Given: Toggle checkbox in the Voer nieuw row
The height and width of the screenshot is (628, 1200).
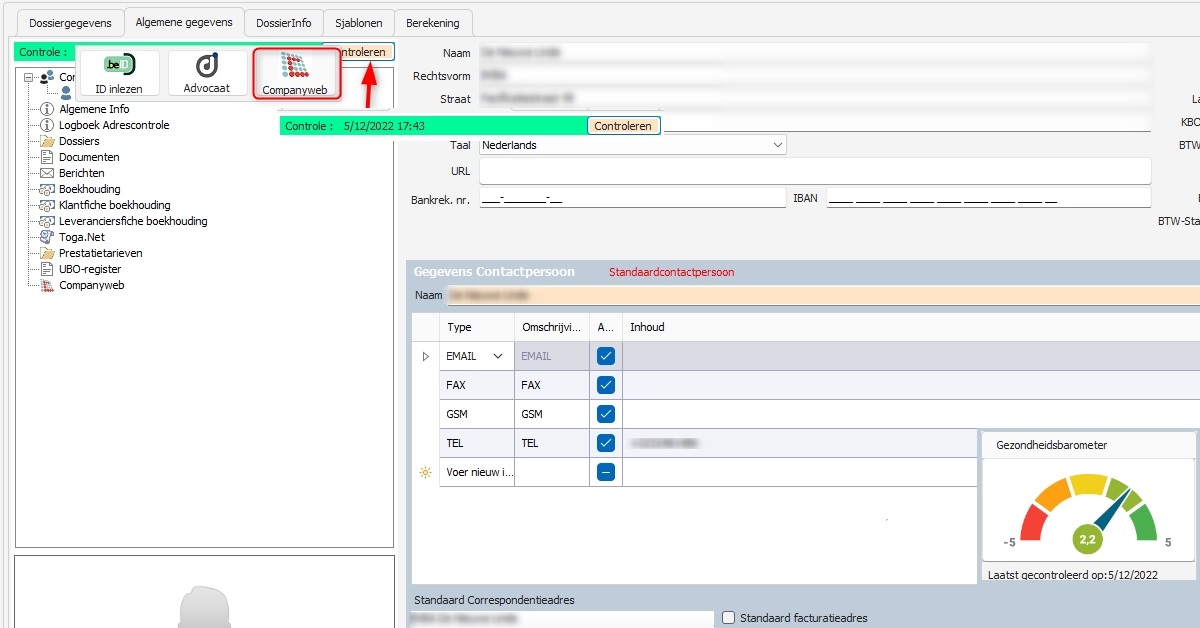Looking at the screenshot, I should coord(606,472).
